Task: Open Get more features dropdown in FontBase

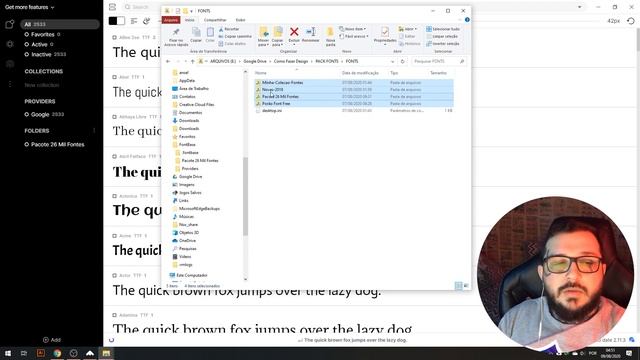Action: [29, 7]
